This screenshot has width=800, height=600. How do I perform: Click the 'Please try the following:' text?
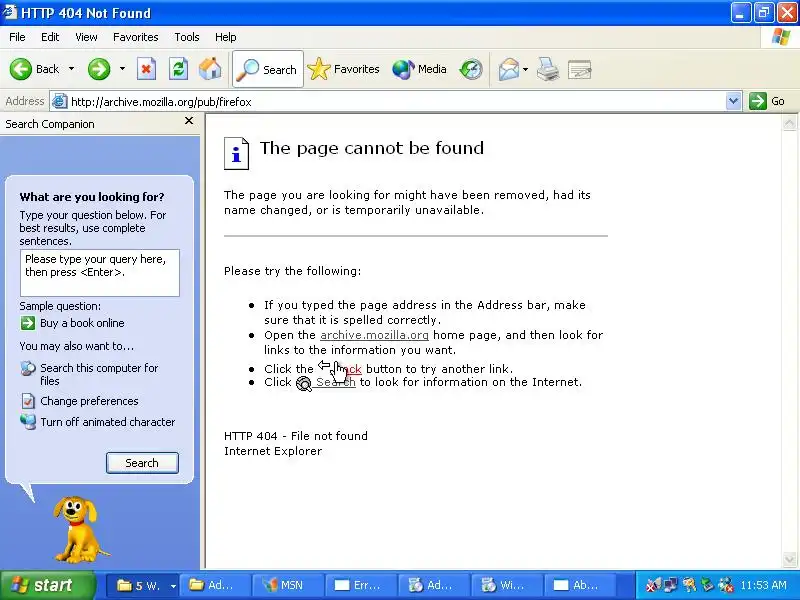(292, 271)
